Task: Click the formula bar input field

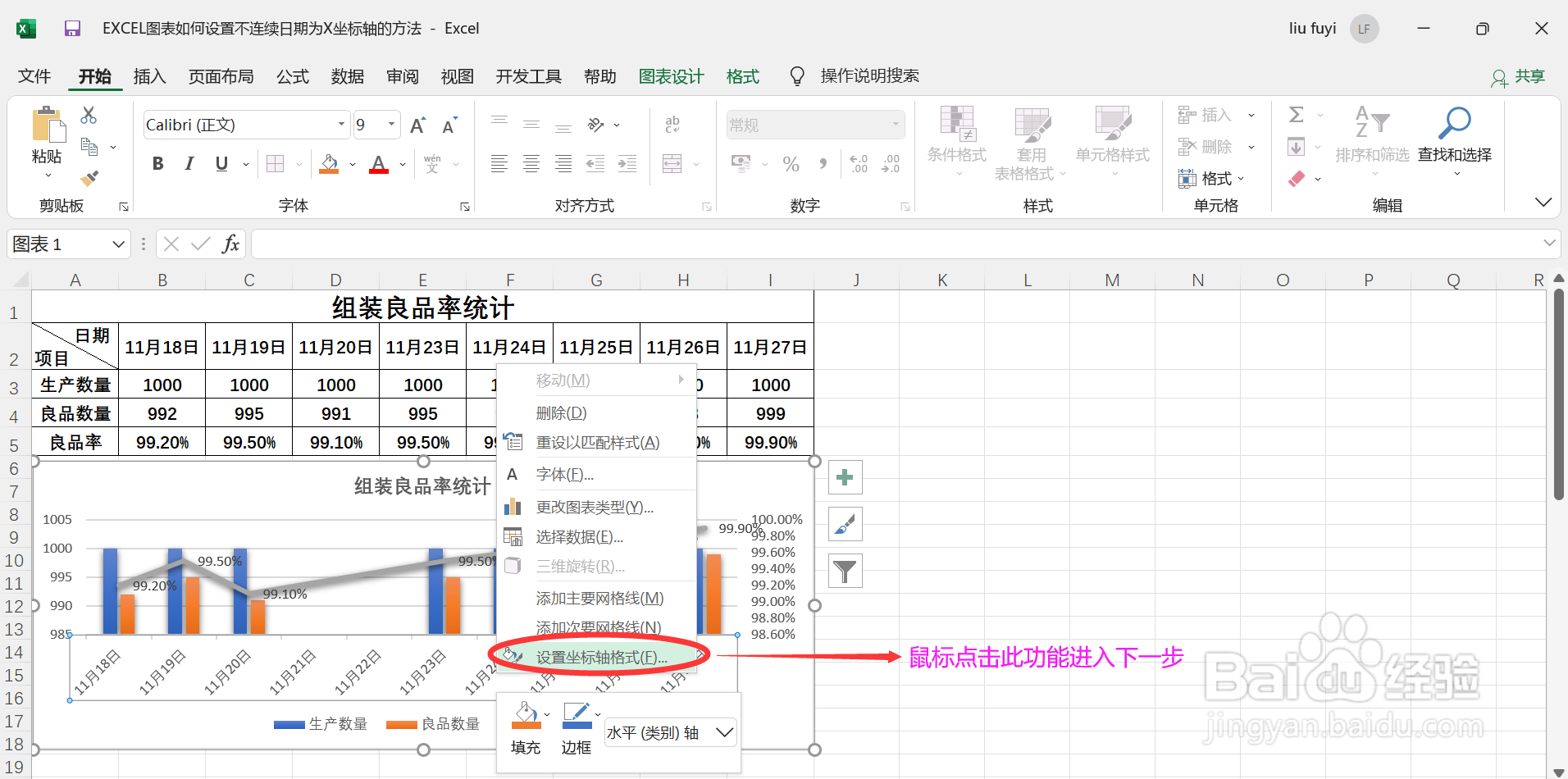Action: pyautogui.click(x=895, y=244)
